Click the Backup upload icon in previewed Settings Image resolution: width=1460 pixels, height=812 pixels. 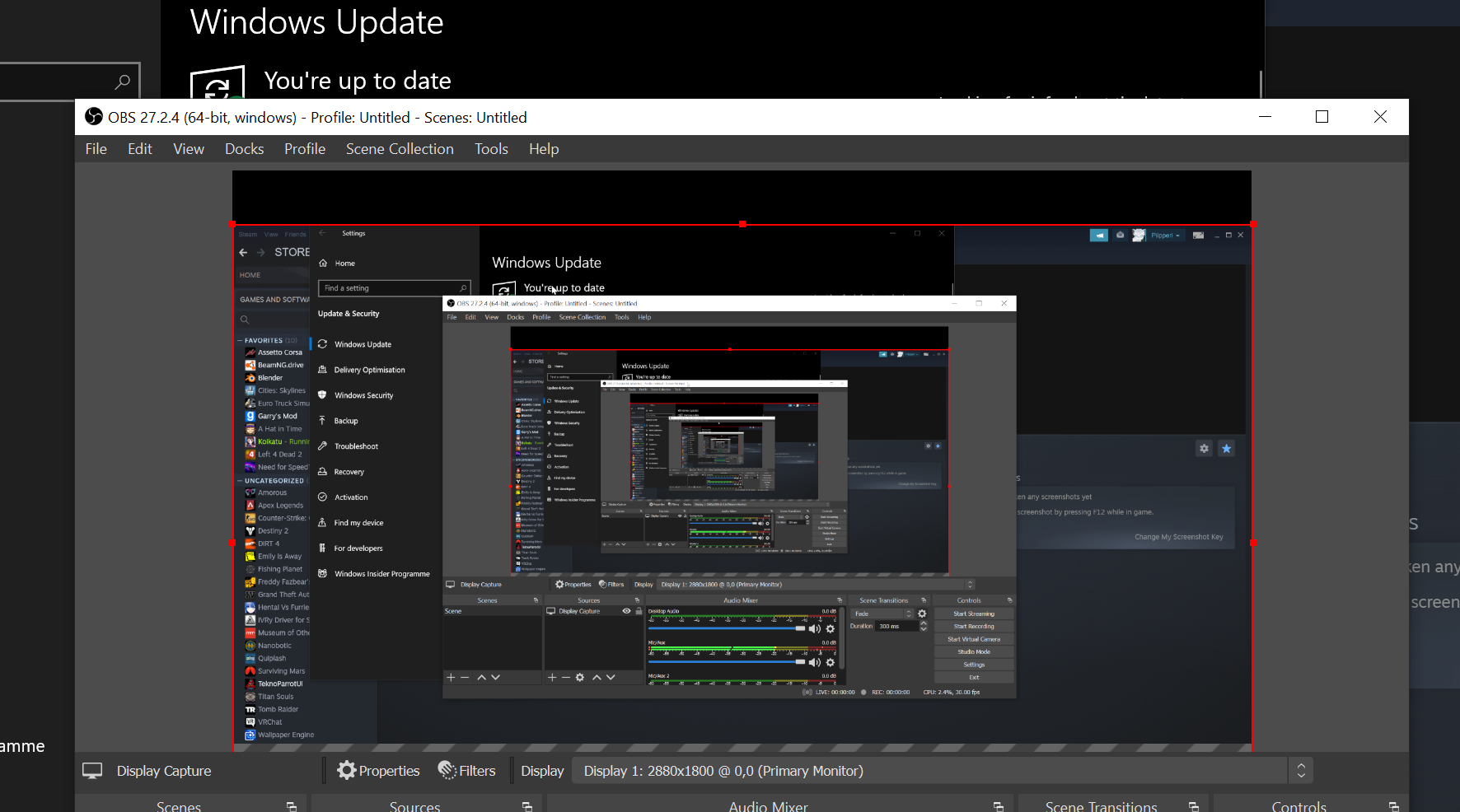click(323, 420)
